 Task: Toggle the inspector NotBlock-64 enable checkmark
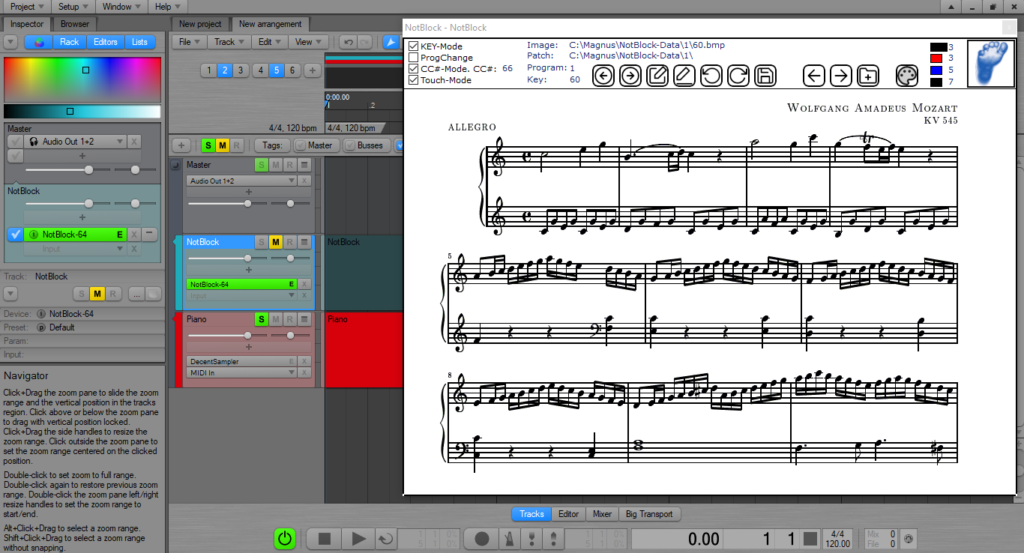[x=16, y=234]
